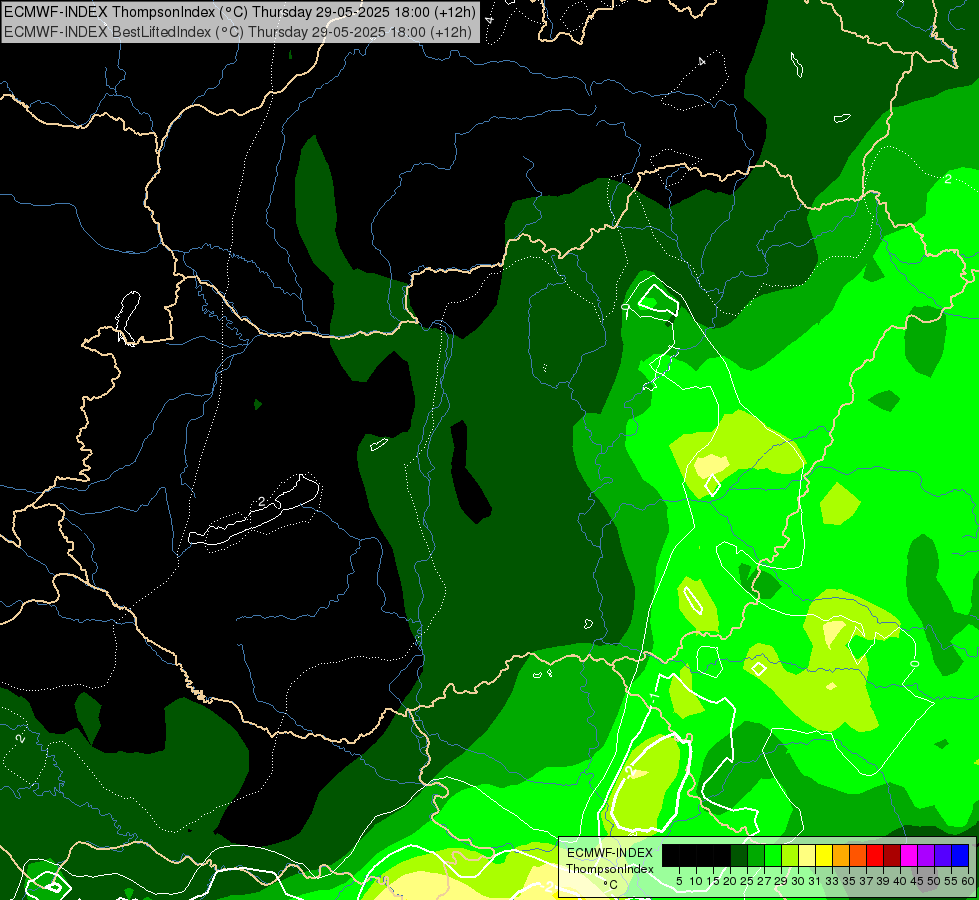Click the '-1' contour label on the map
The width and height of the screenshot is (979, 900).
coord(655,698)
